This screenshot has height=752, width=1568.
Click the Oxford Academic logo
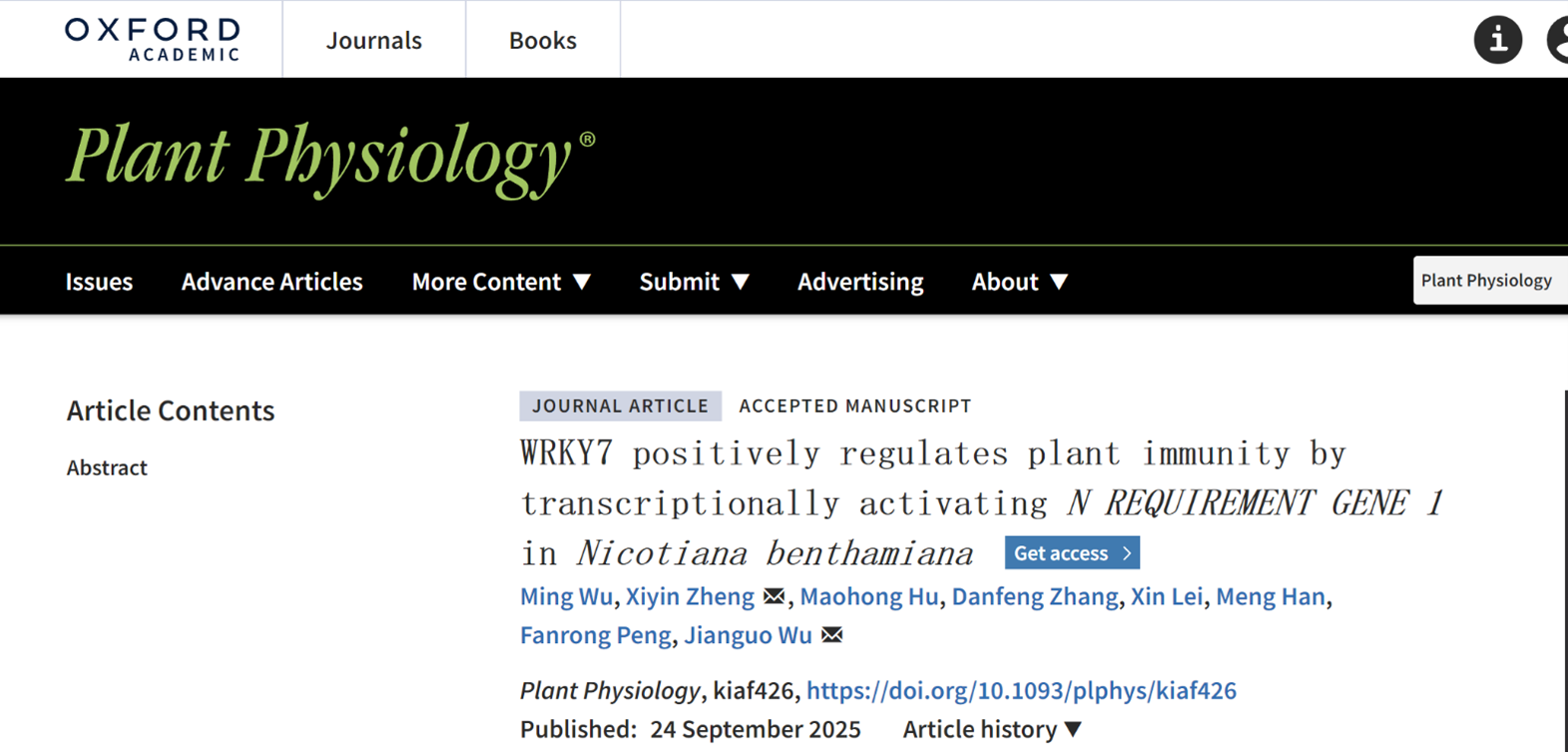[x=153, y=40]
